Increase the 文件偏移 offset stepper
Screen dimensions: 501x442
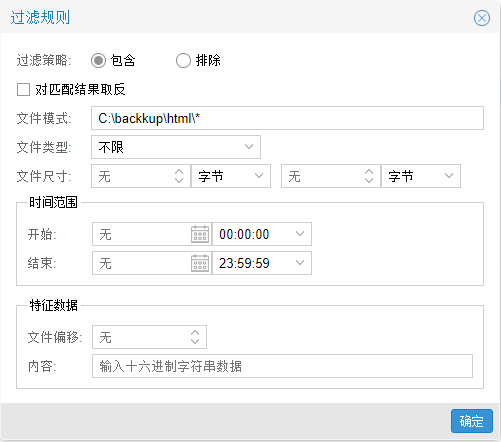(195, 333)
